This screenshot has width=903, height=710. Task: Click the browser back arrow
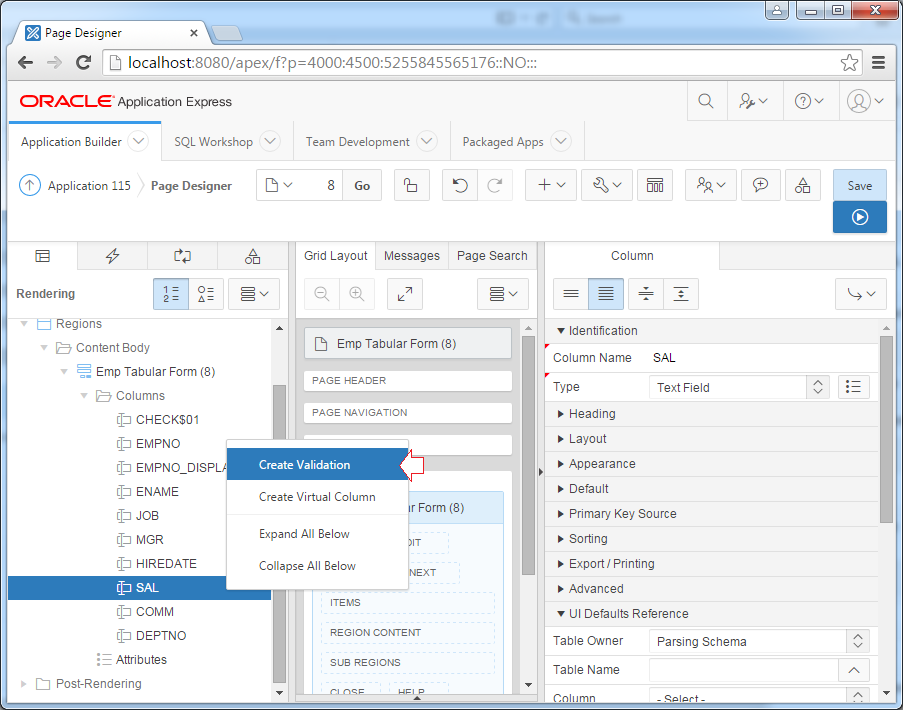pyautogui.click(x=25, y=62)
